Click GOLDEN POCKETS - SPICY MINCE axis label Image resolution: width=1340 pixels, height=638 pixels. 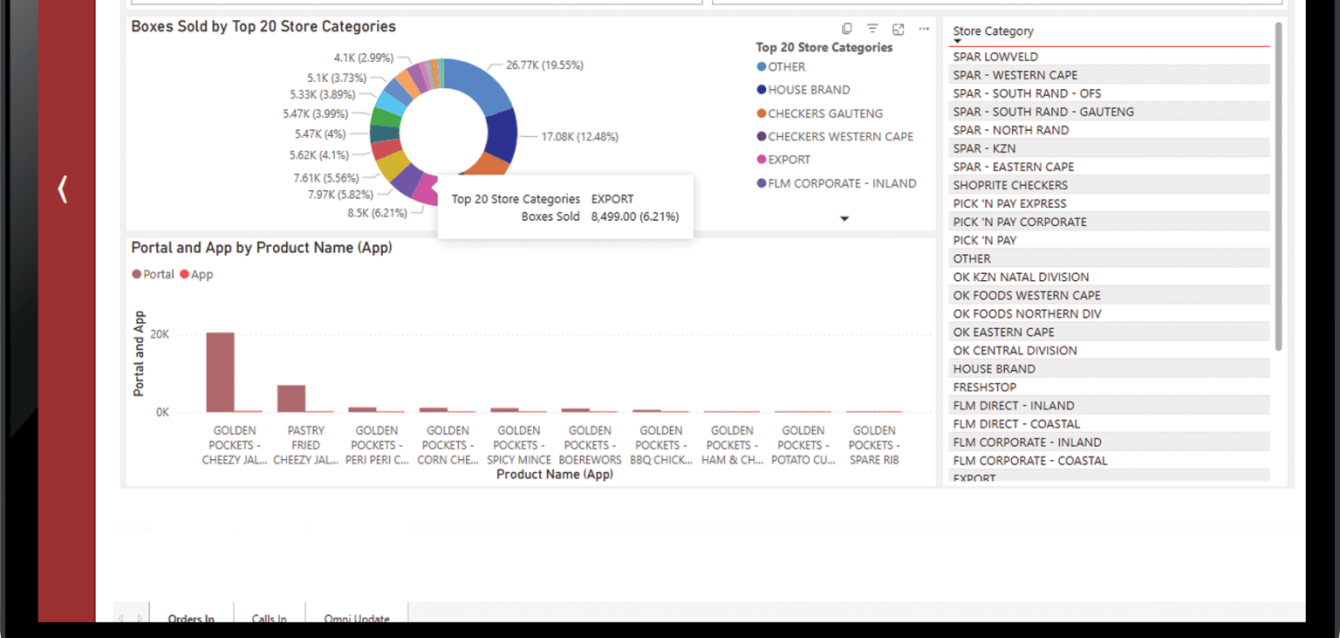[x=519, y=445]
